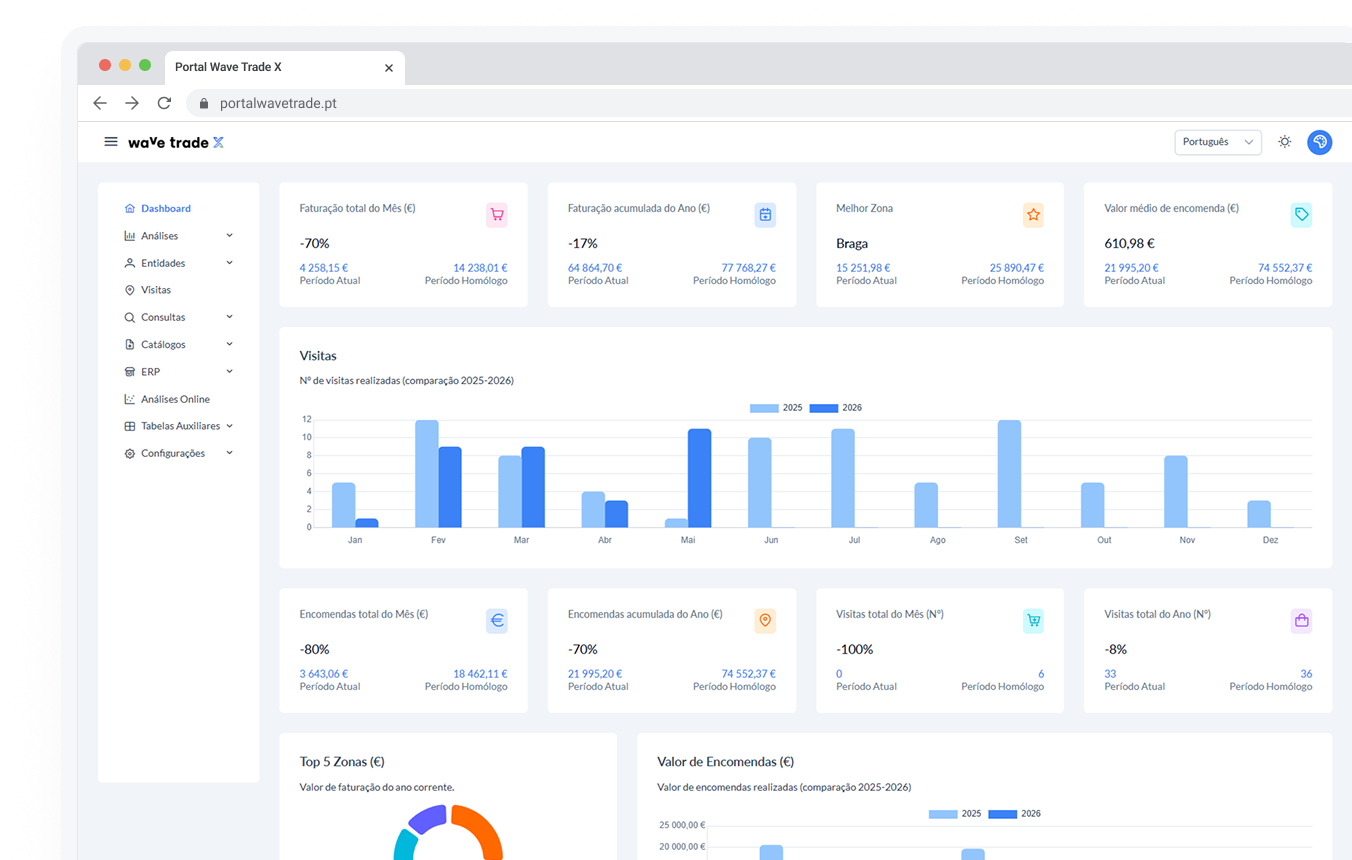Toggle the 2026 series in Visitas chart legend

(835, 408)
